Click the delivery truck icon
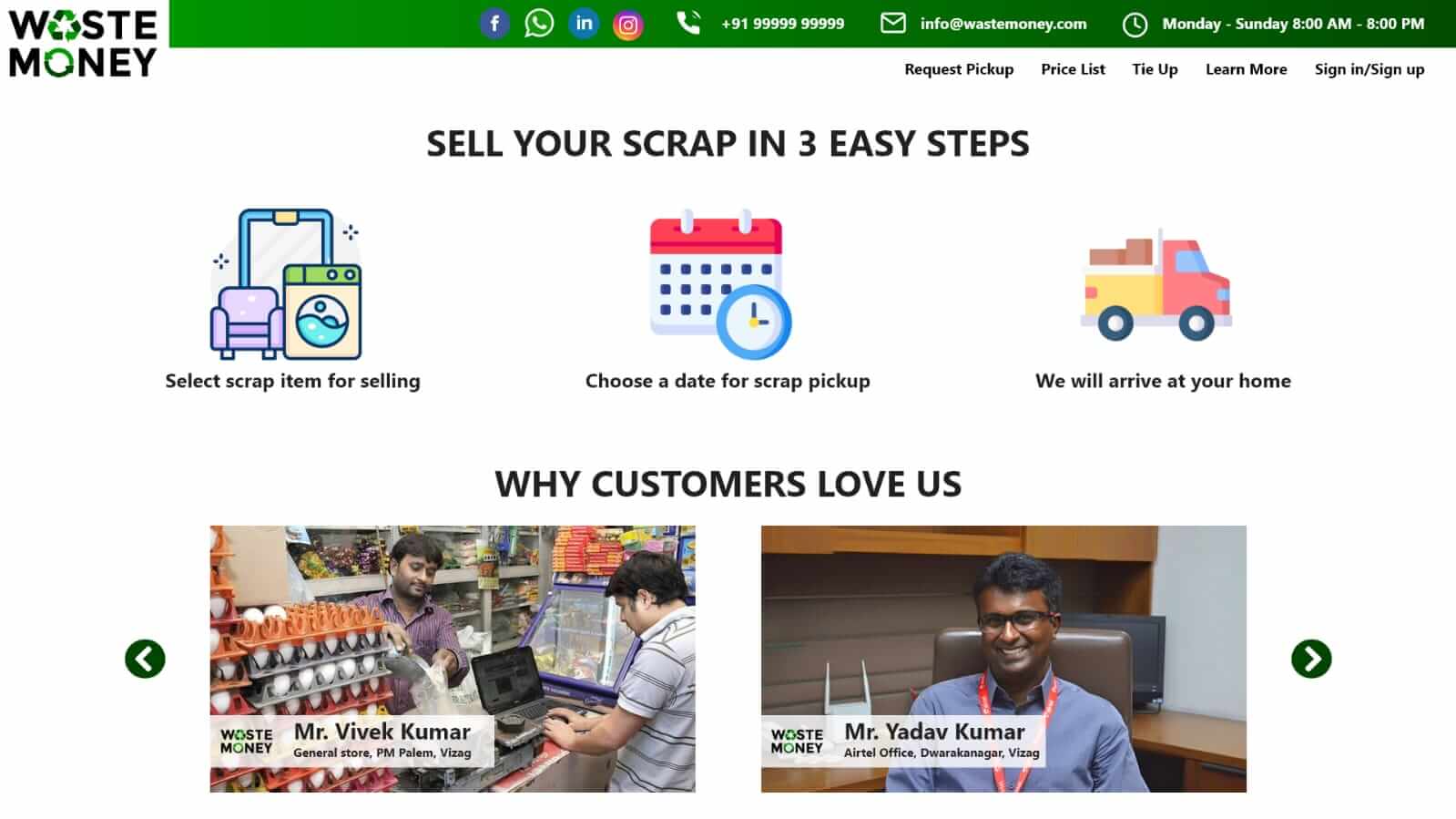The image size is (1456, 819). tap(1156, 284)
